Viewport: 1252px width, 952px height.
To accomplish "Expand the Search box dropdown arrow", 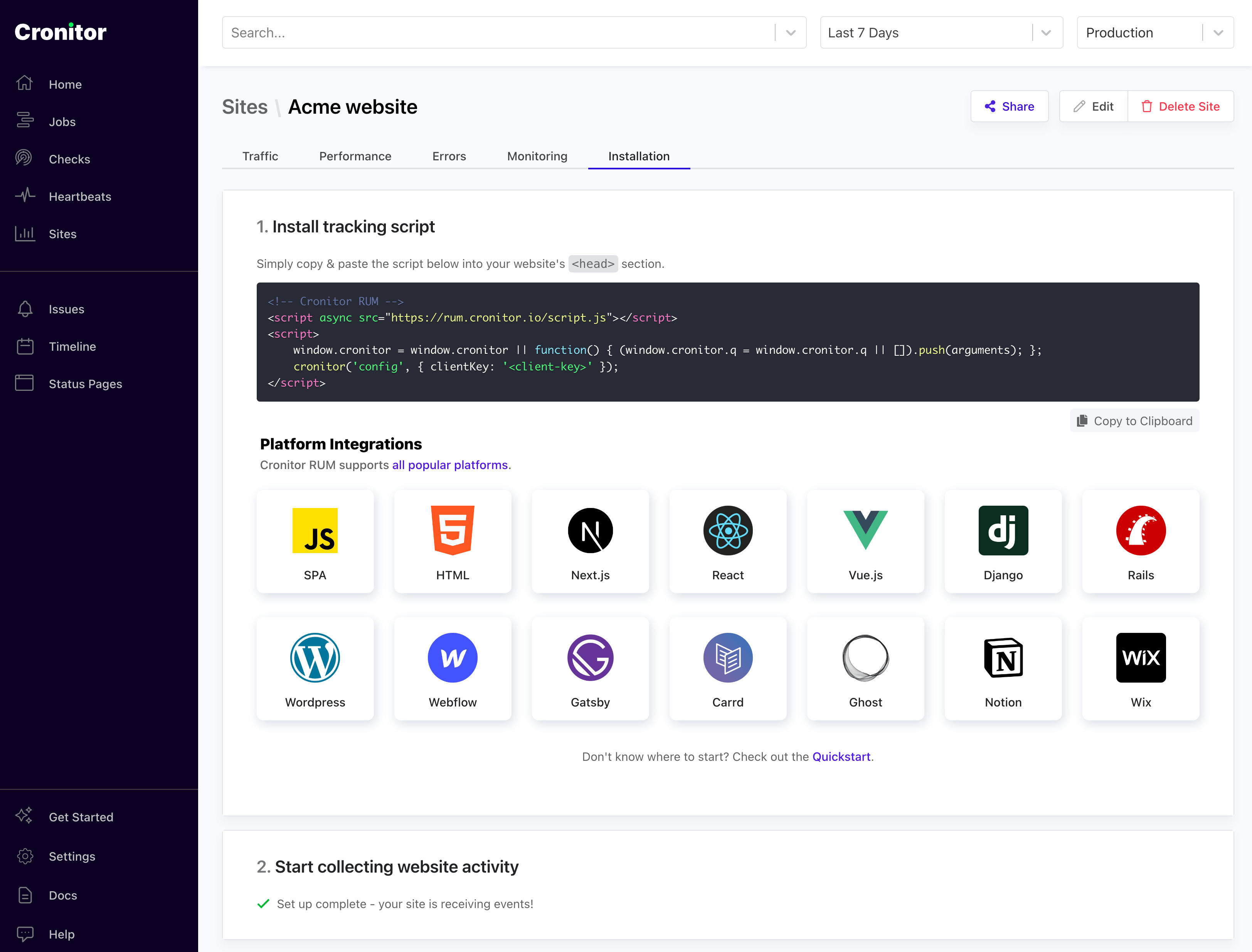I will (x=791, y=33).
